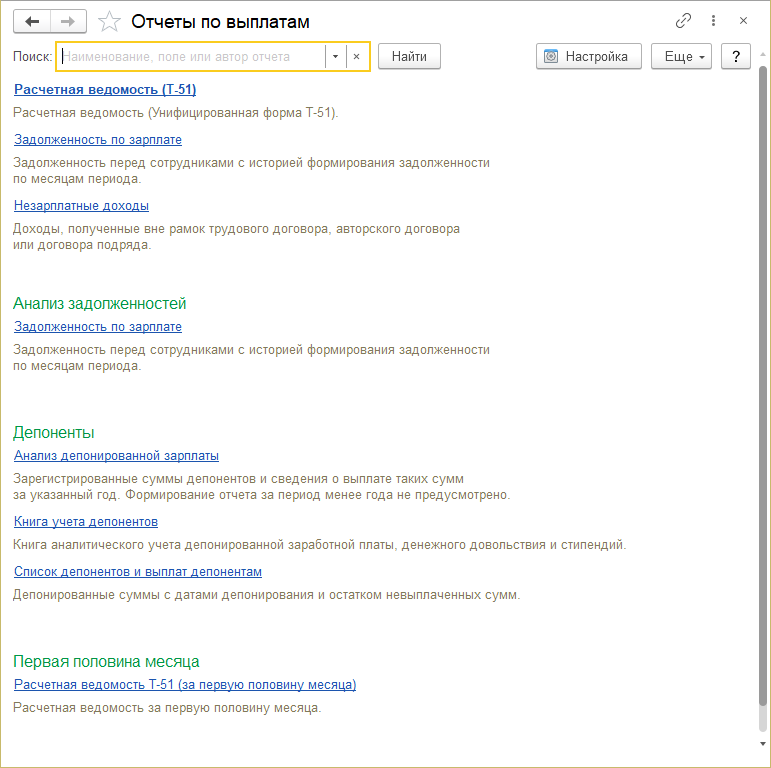Open the Книга учета депонентов link
771x768 pixels.
[x=86, y=522]
